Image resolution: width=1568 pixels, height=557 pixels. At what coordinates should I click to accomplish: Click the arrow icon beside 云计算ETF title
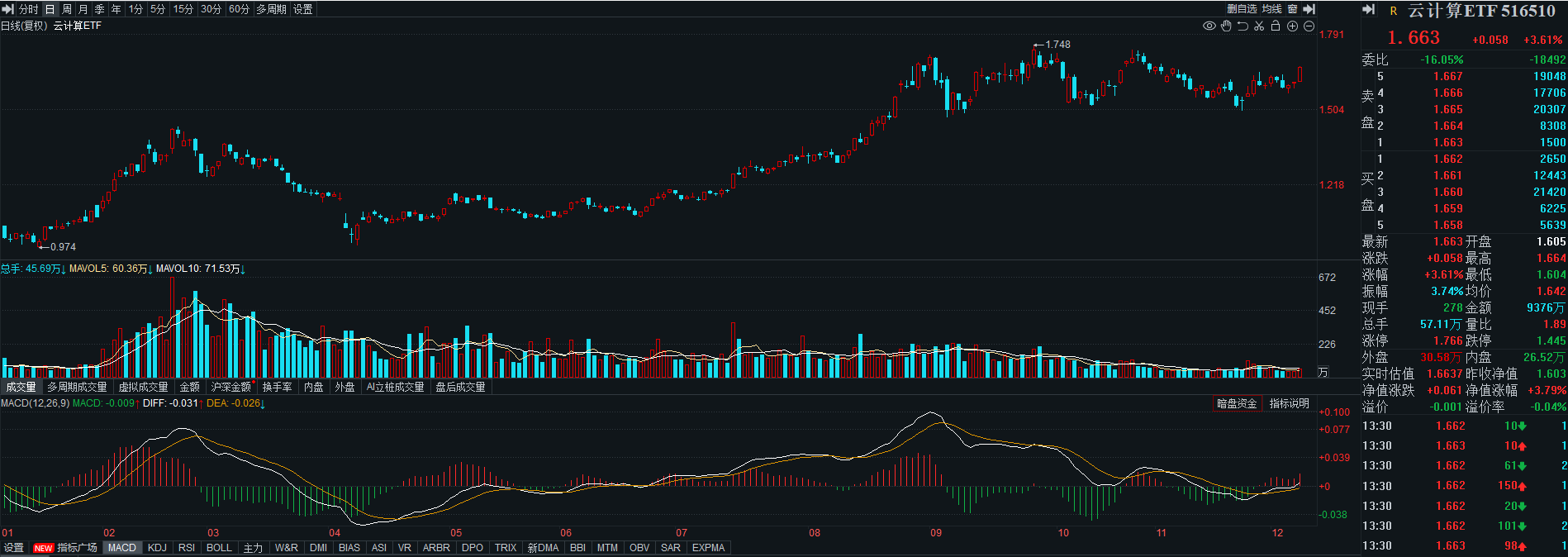(x=1369, y=10)
